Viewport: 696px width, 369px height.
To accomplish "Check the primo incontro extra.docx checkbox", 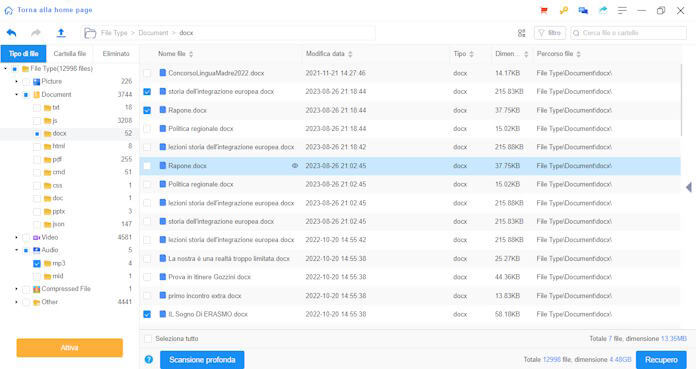I will [147, 296].
